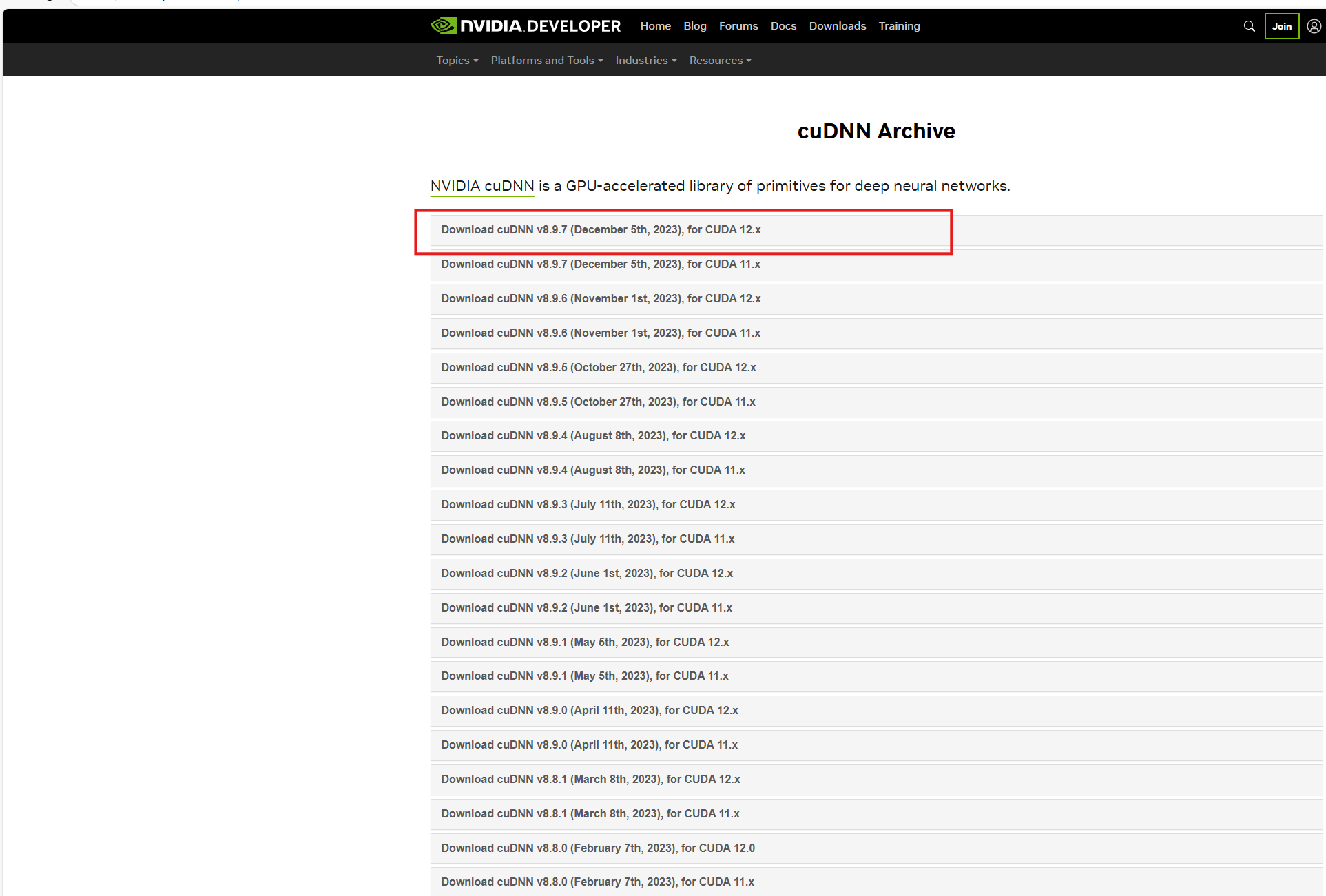Expand cuDNN v8.9.5 for CUDA 12.x
Image resolution: width=1326 pixels, height=896 pixels.
(x=876, y=368)
